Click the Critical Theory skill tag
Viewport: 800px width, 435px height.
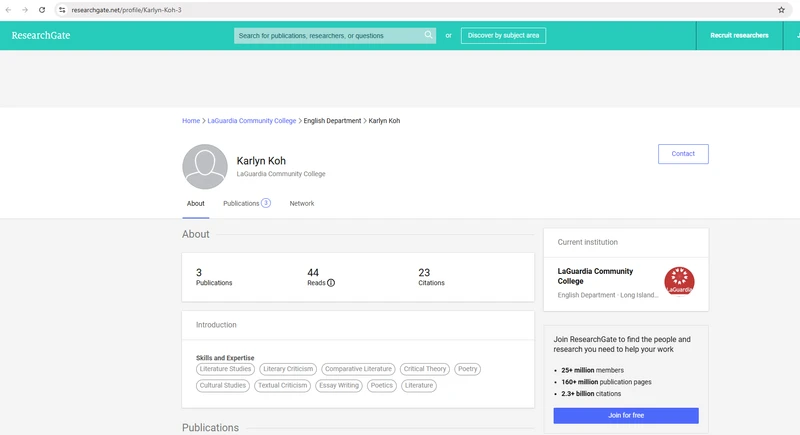[424, 369]
